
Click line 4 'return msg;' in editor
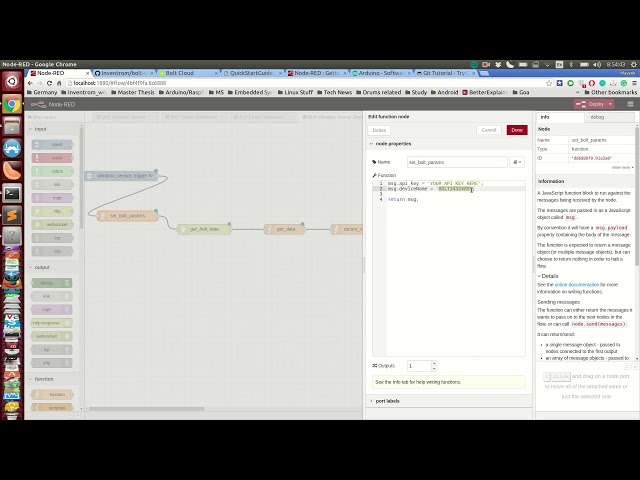coord(403,200)
